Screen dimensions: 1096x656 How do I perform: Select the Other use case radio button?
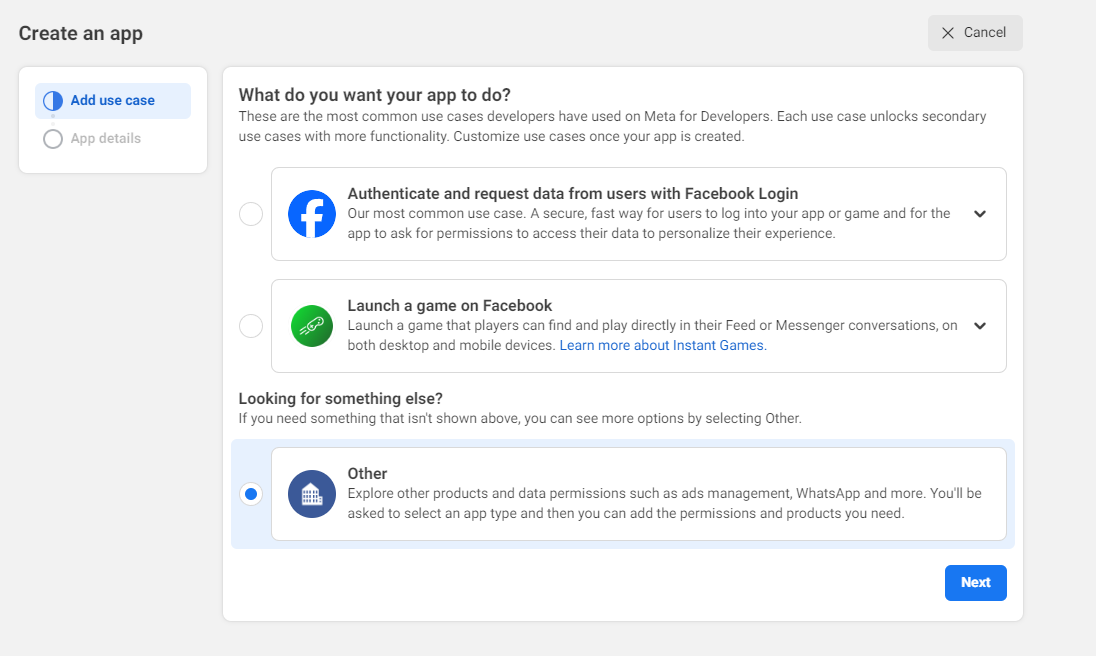click(251, 494)
